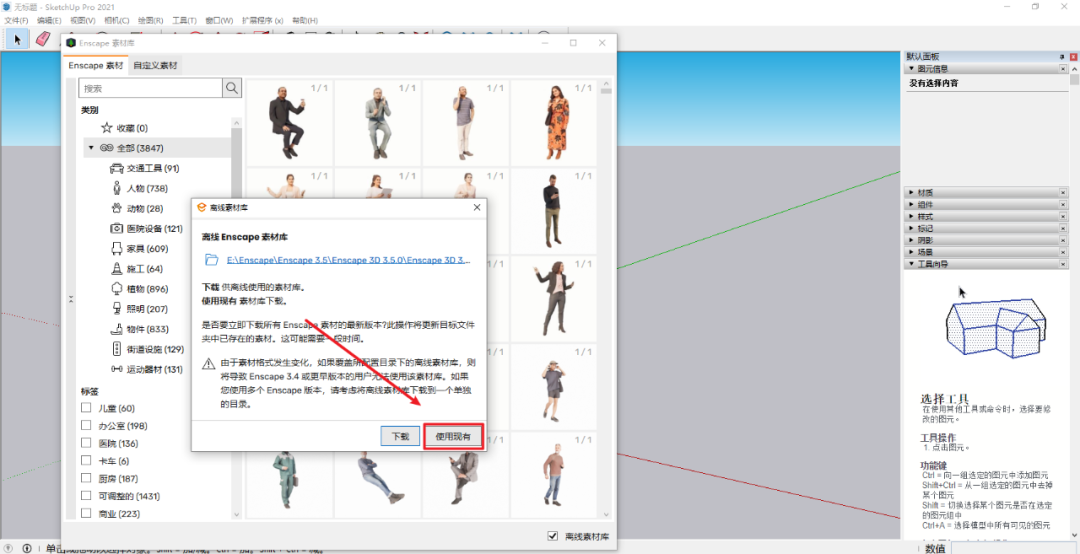This screenshot has width=1080, height=554.
Task: Select the 人物 (738) people category
Action: click(x=146, y=188)
